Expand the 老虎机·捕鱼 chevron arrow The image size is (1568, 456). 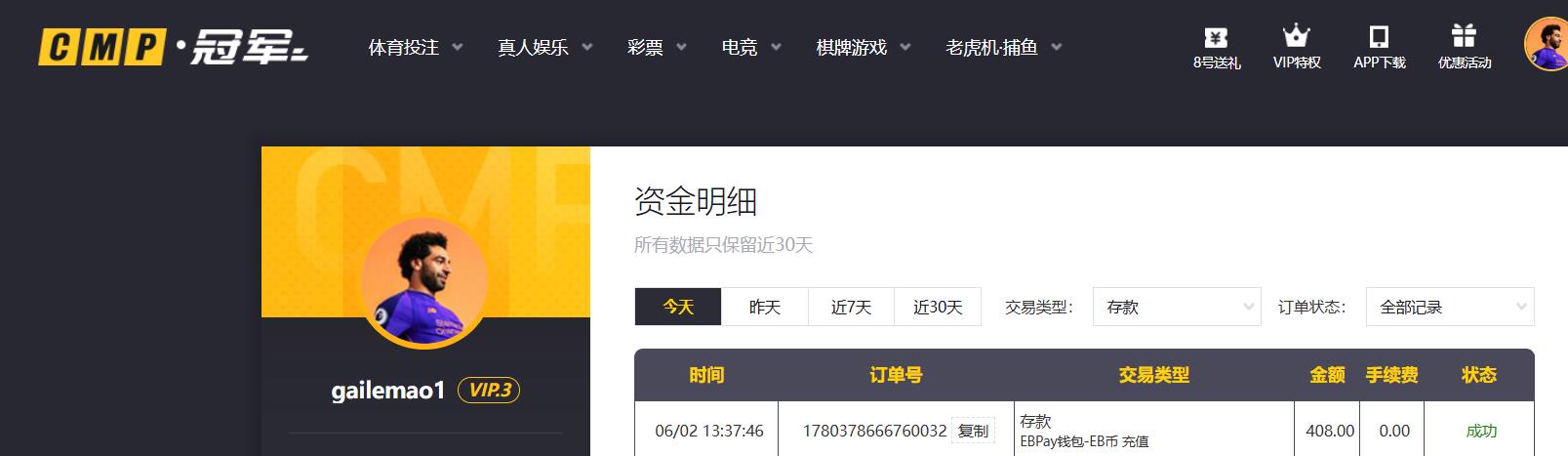click(x=1057, y=47)
